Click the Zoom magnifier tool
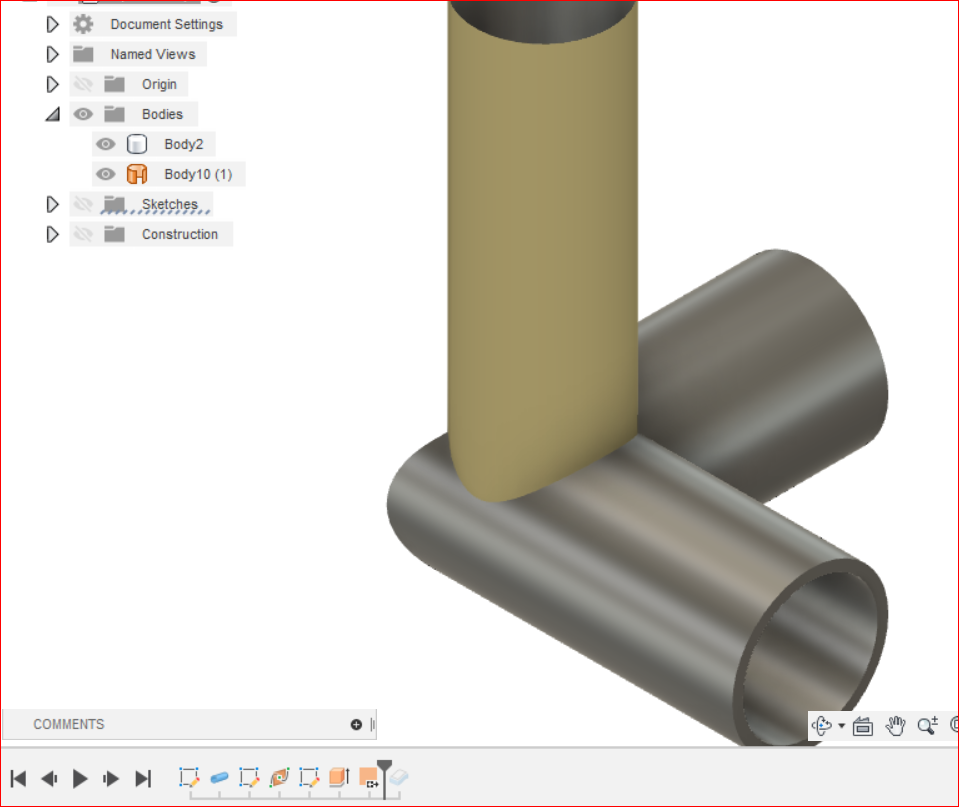 click(925, 726)
